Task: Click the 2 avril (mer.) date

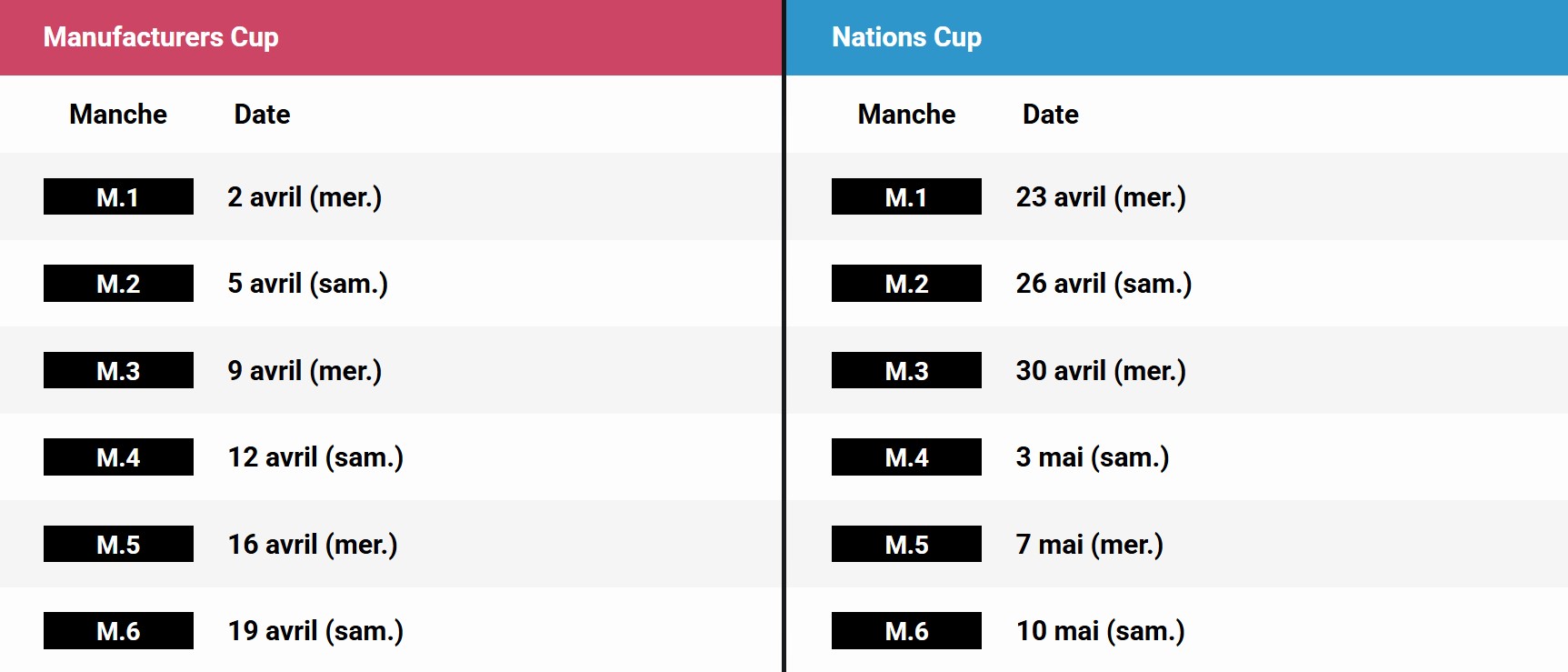Action: [305, 197]
